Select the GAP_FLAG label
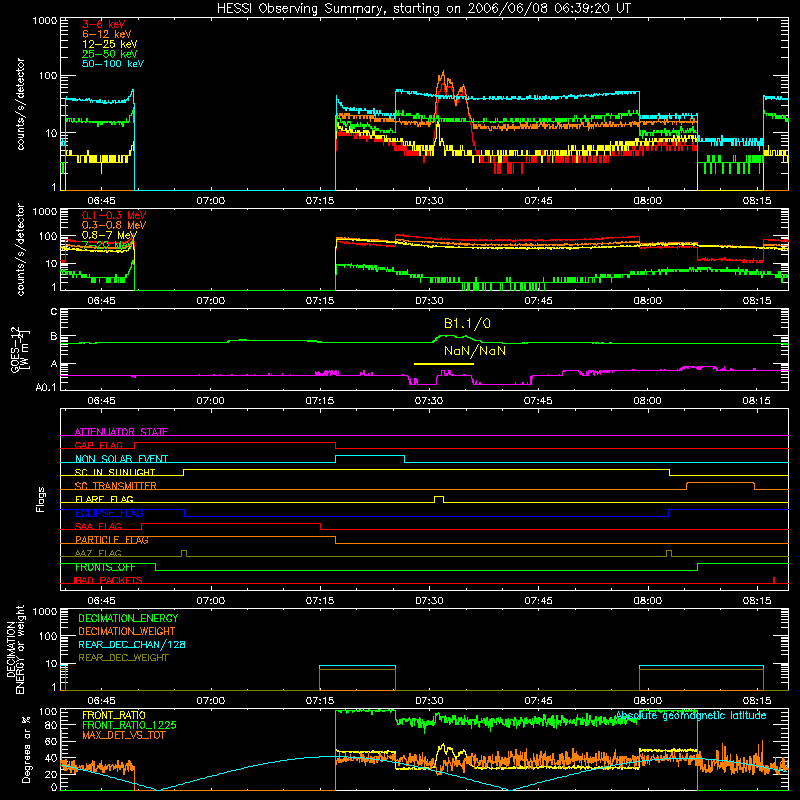This screenshot has width=800, height=800. coord(98,445)
